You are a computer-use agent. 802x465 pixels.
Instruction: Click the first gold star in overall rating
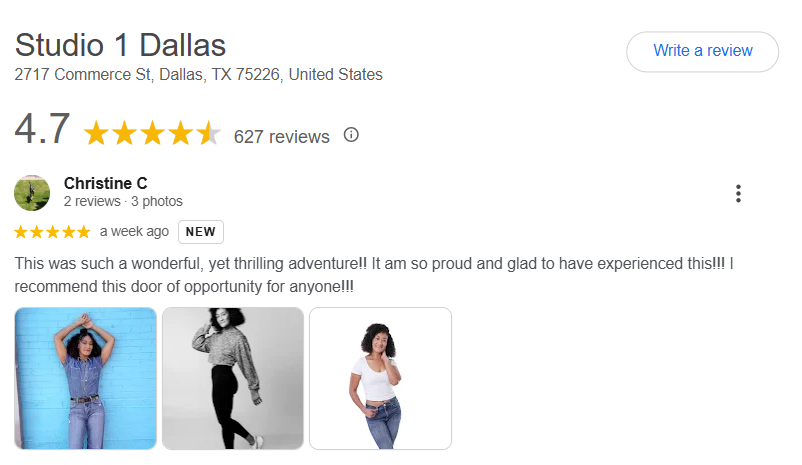coord(96,134)
